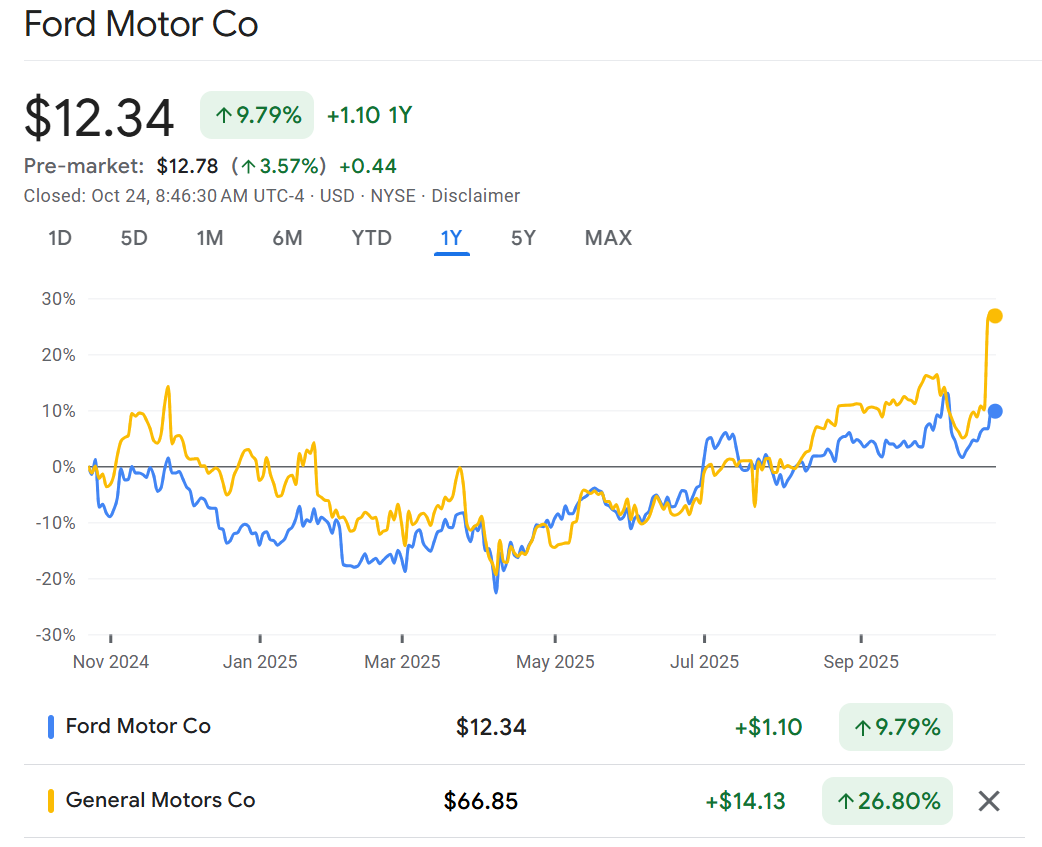Click the yellow General Motors color indicator
Image resolution: width=1042 pixels, height=847 pixels.
51,801
